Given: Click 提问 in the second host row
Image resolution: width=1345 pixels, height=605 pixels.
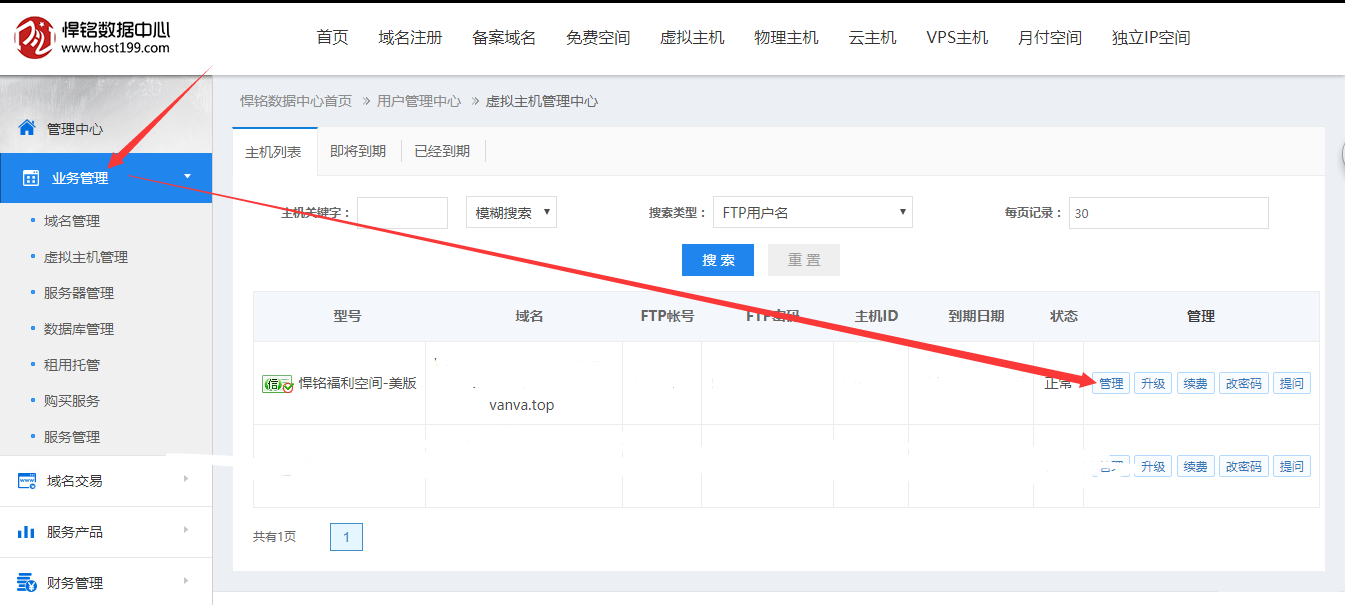Looking at the screenshot, I should 1292,466.
